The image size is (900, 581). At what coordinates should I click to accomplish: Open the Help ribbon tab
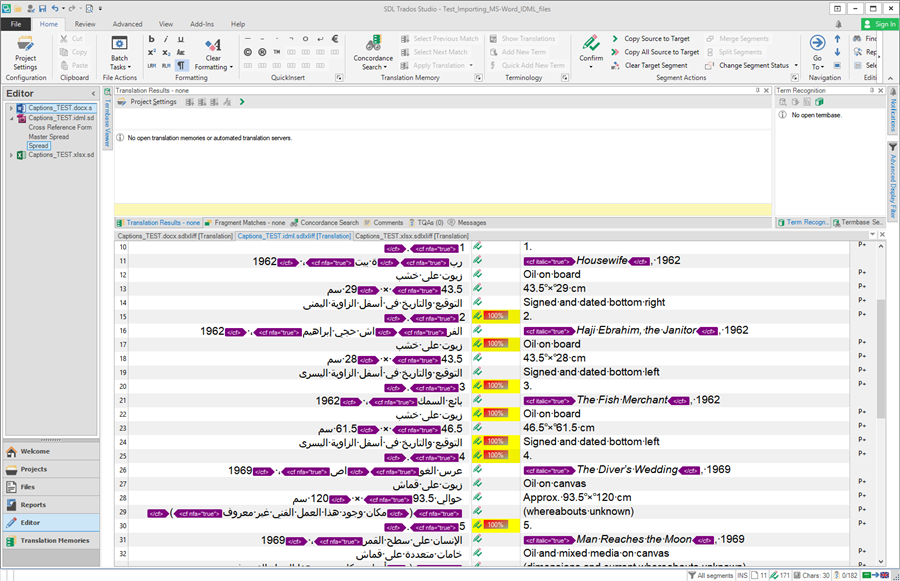click(x=238, y=24)
